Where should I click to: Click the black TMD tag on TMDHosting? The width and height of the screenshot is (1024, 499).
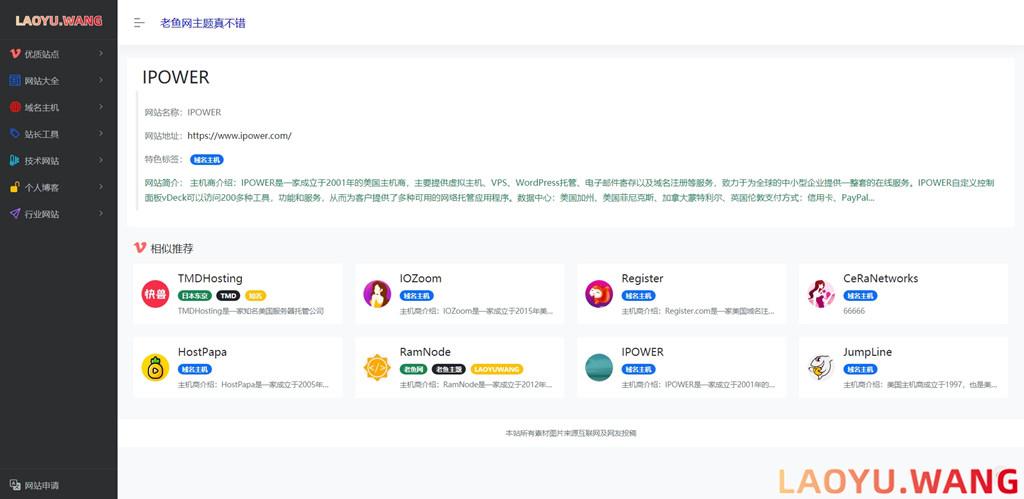pyautogui.click(x=229, y=296)
